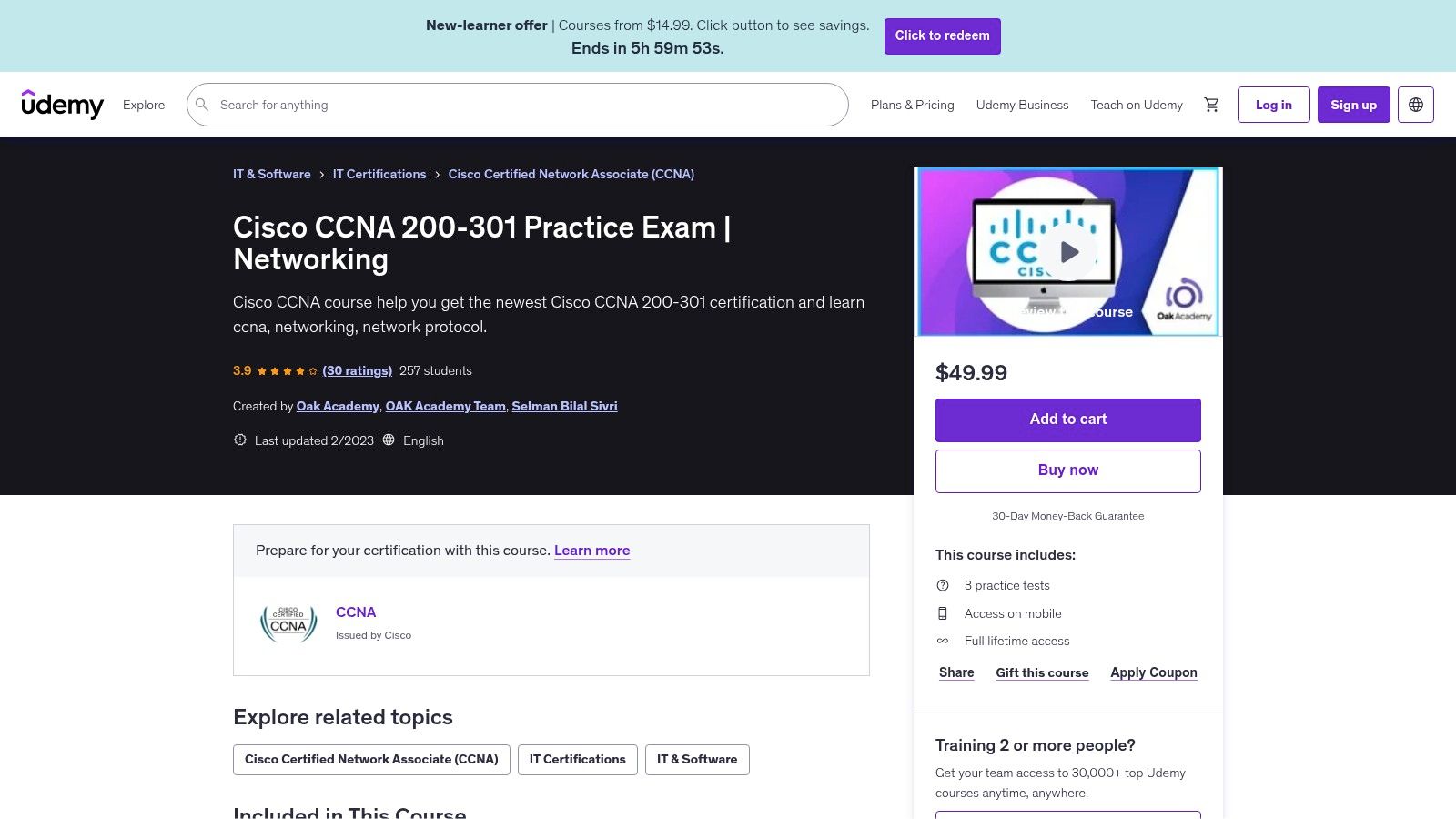Click Teach on Udemy

(x=1136, y=105)
